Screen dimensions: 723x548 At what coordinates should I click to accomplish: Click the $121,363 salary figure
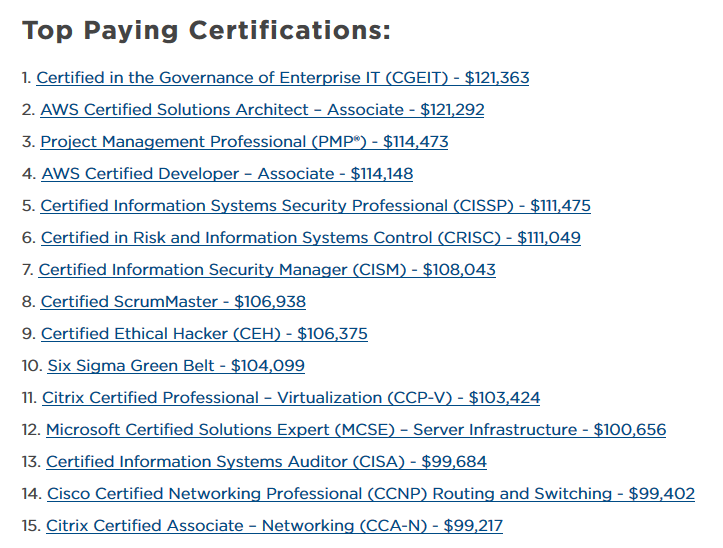[497, 78]
